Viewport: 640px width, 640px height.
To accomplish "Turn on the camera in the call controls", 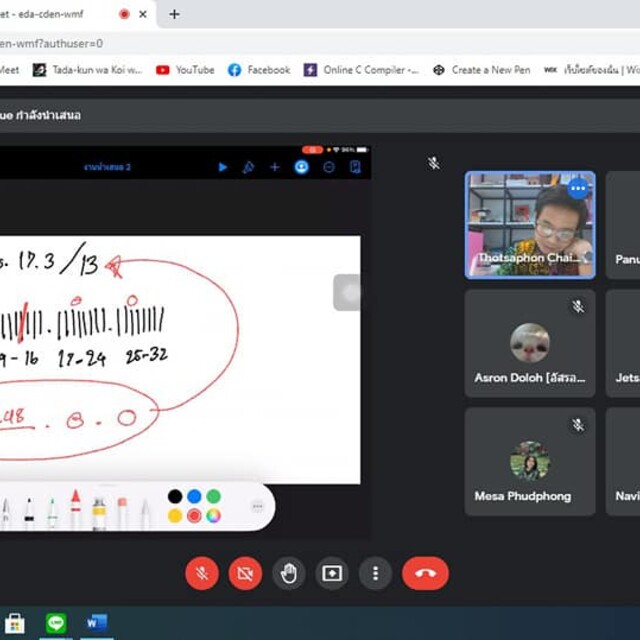I will coord(245,573).
